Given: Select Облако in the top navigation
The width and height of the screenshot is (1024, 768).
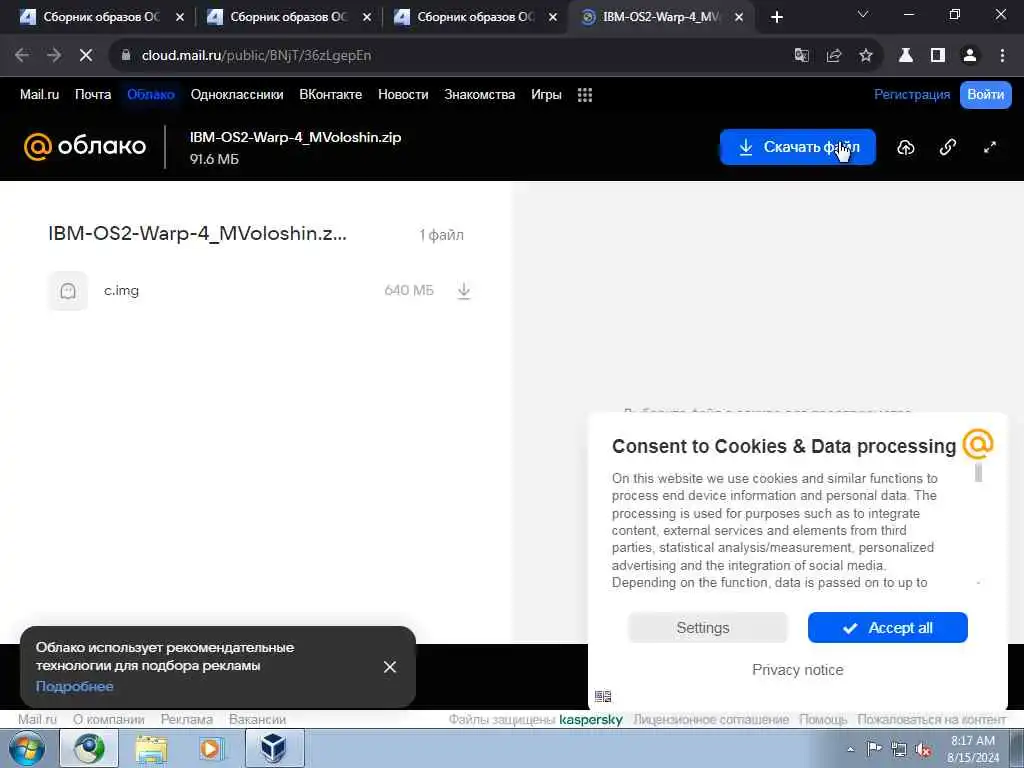Looking at the screenshot, I should coord(151,95).
